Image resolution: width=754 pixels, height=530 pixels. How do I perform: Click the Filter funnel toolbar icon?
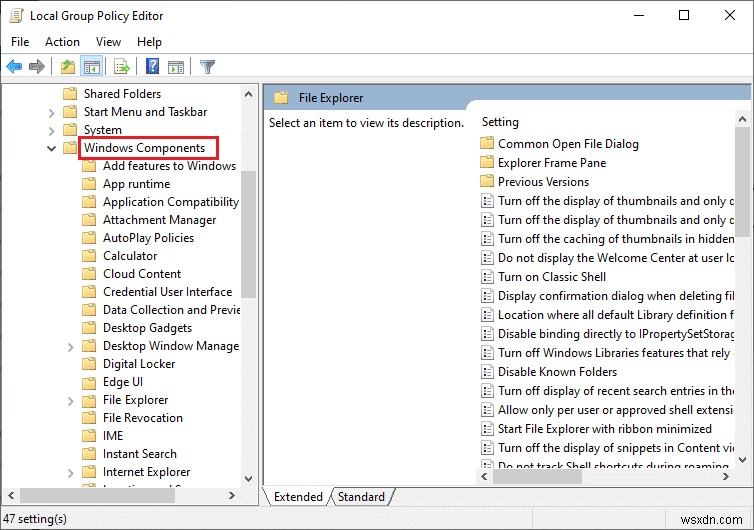(207, 66)
